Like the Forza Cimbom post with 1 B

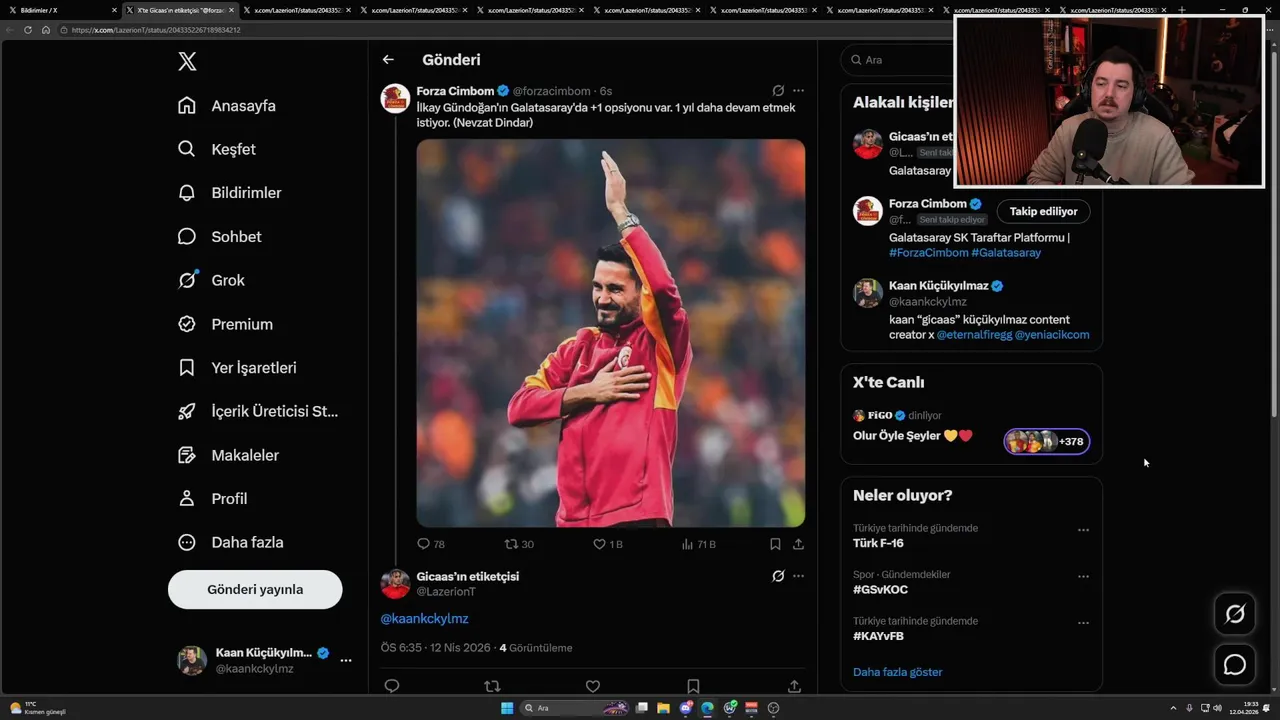click(608, 544)
